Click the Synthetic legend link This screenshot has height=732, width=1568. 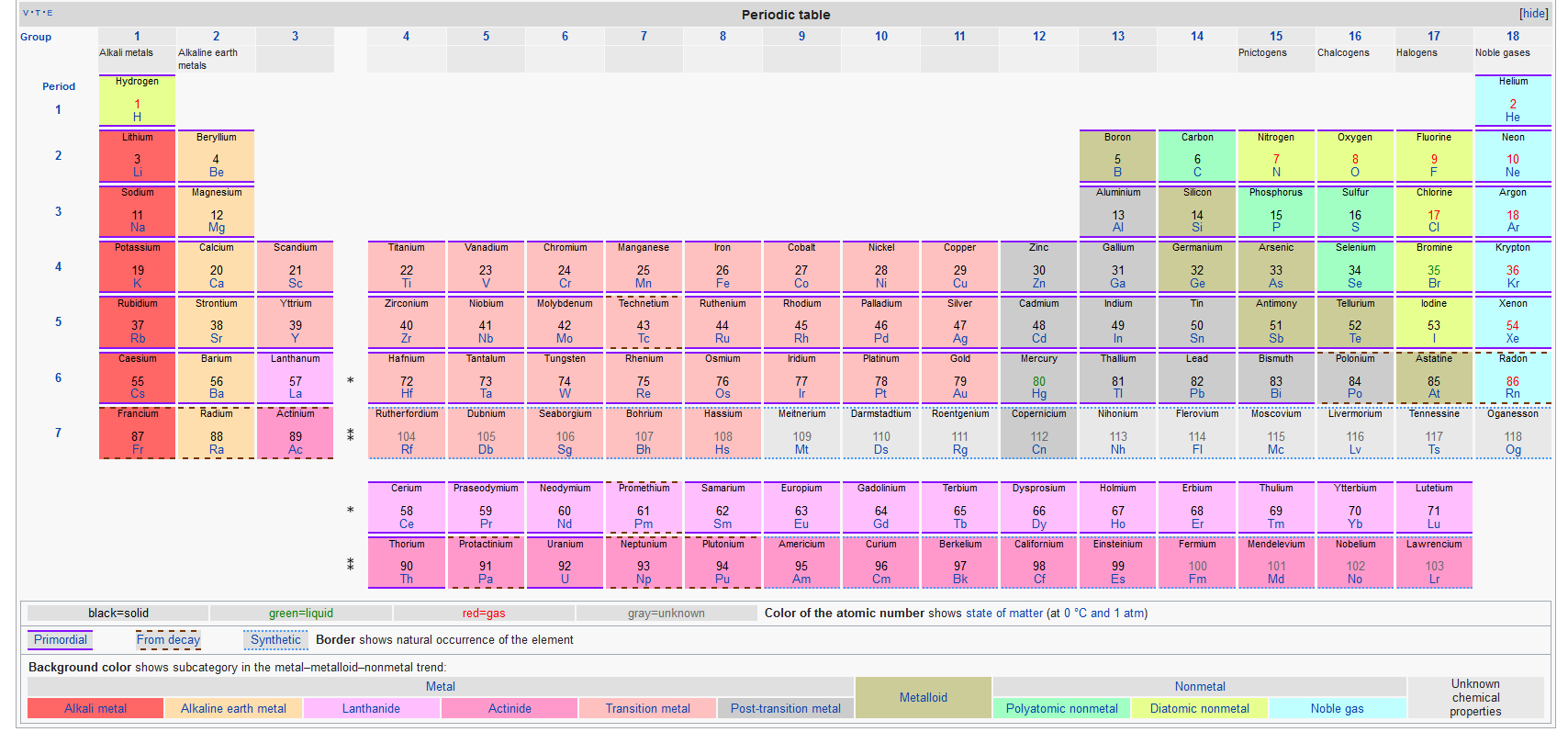[x=275, y=640]
